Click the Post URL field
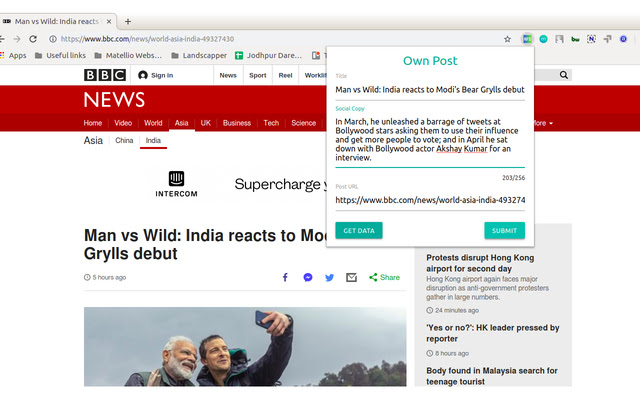640x400 pixels. (x=430, y=200)
